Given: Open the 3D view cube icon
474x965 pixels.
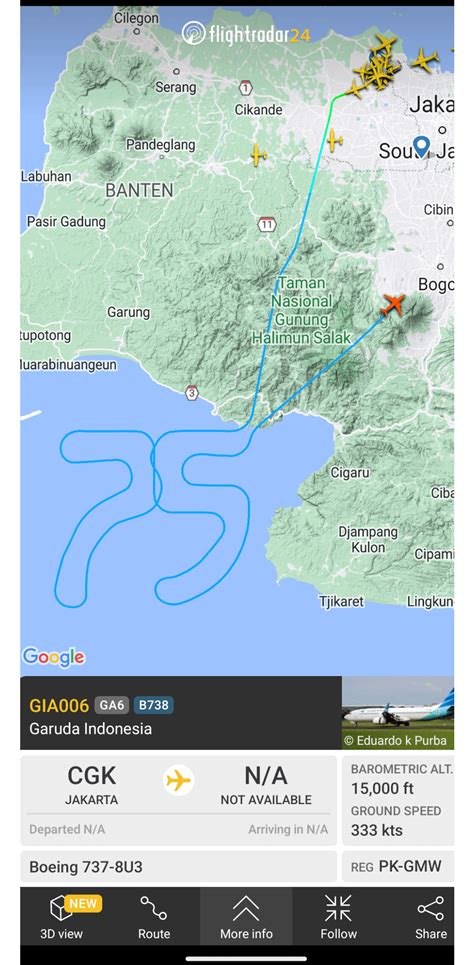Looking at the screenshot, I should click(x=62, y=908).
